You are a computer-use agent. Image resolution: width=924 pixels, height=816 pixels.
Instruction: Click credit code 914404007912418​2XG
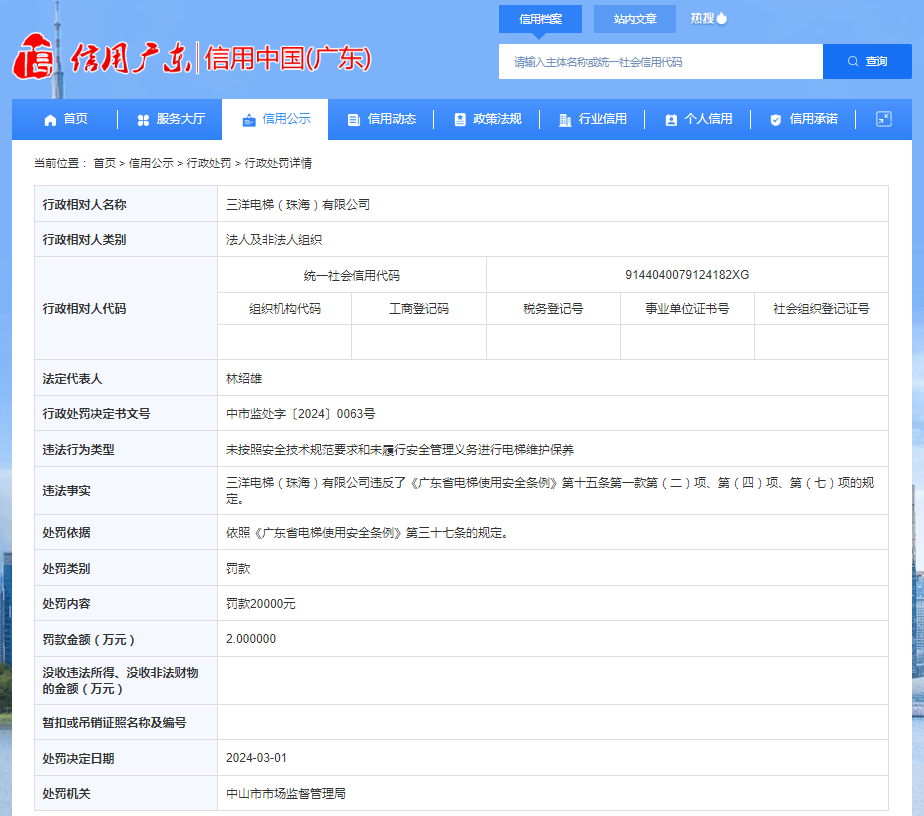tap(687, 275)
